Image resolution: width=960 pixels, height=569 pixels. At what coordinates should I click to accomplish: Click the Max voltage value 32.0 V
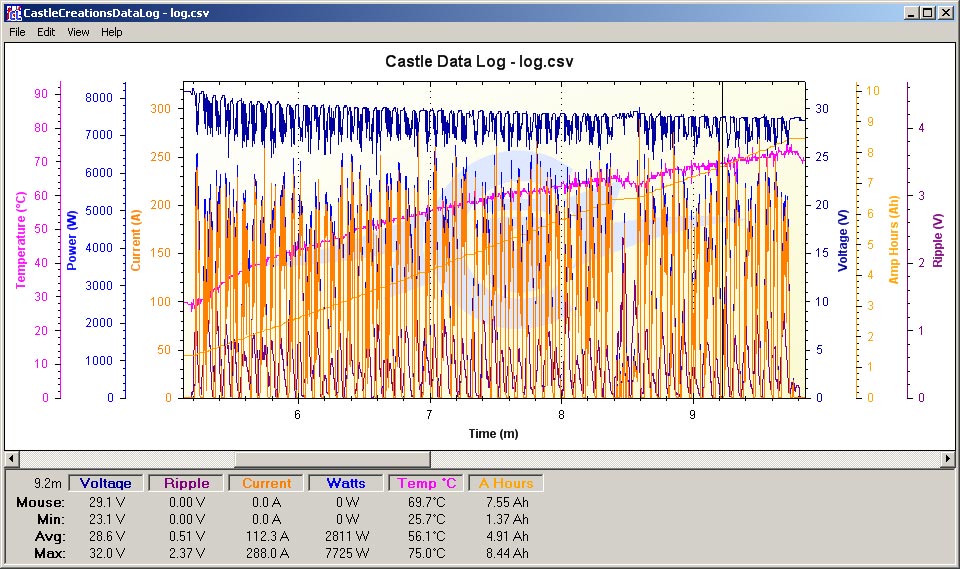pyautogui.click(x=107, y=553)
